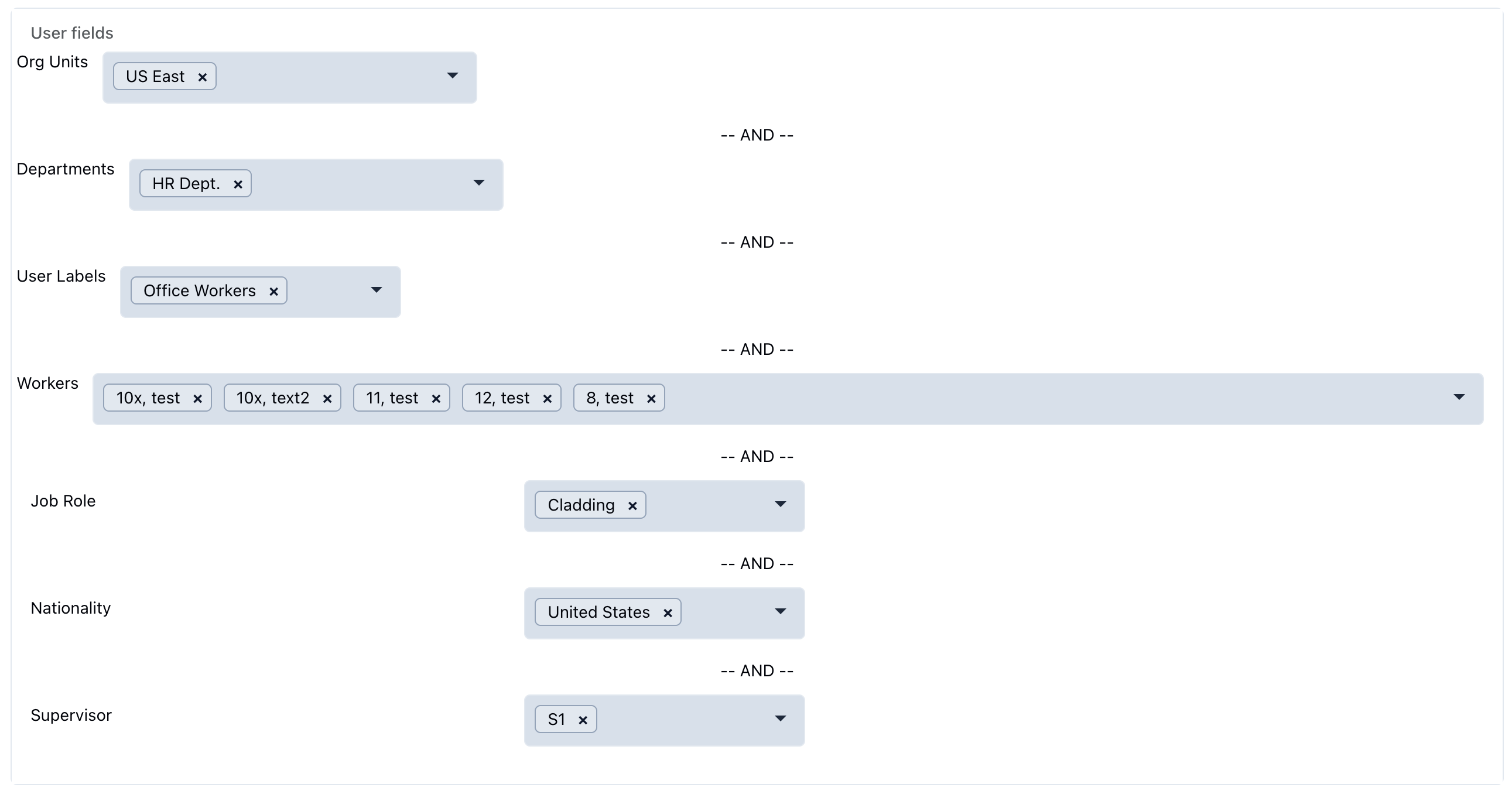The width and height of the screenshot is (1512, 794).
Task: Remove worker 10x, text2 tag
Action: pos(327,399)
